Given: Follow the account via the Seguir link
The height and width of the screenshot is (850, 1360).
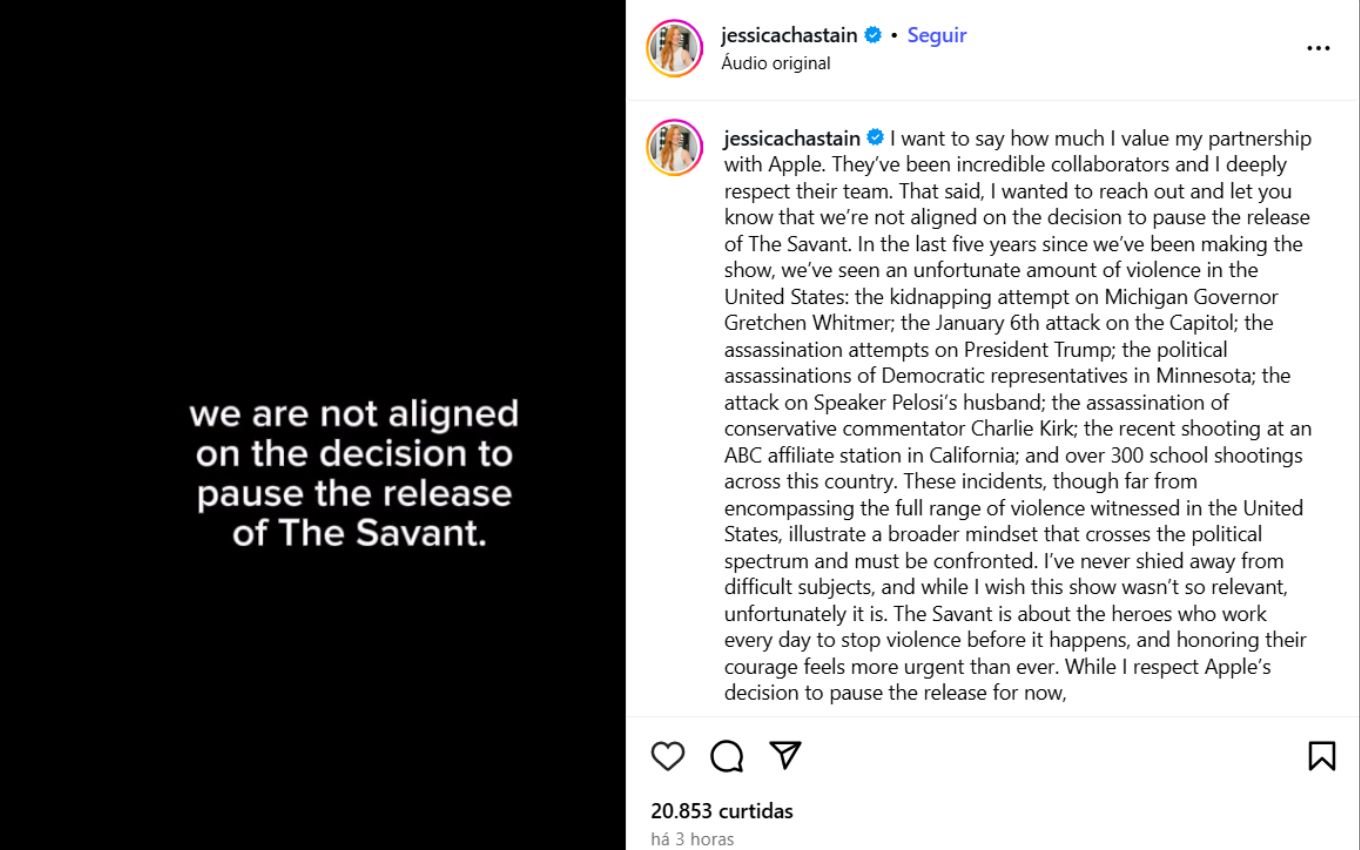Looking at the screenshot, I should pyautogui.click(x=936, y=35).
